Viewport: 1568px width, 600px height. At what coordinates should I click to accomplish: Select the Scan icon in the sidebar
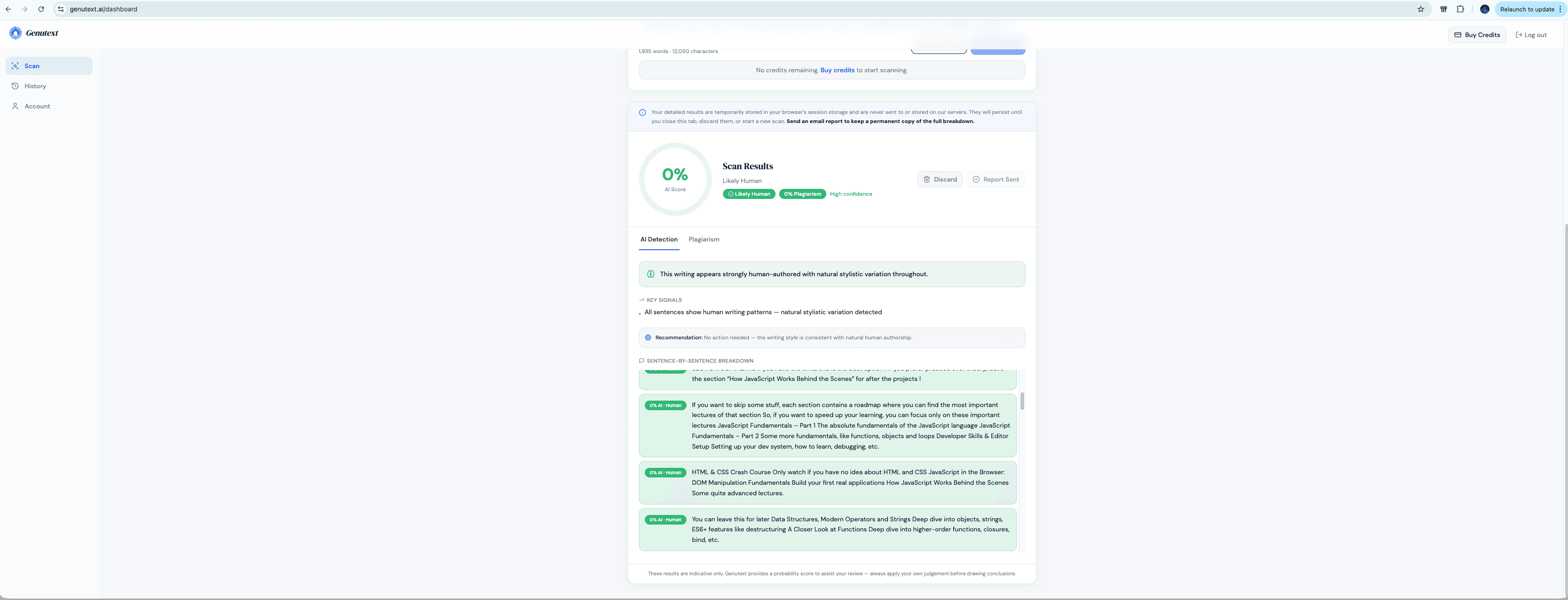pyautogui.click(x=16, y=66)
